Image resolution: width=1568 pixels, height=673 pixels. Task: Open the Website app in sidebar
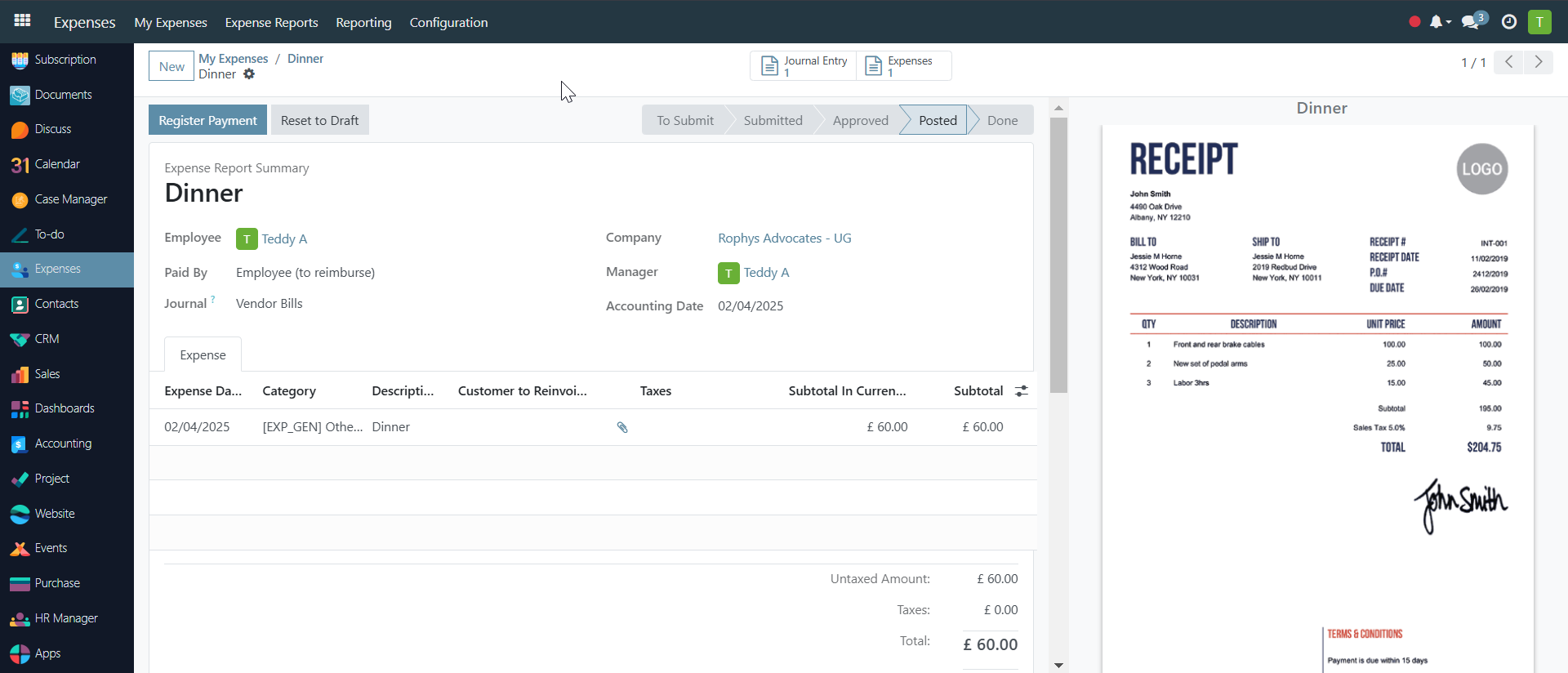(x=67, y=514)
